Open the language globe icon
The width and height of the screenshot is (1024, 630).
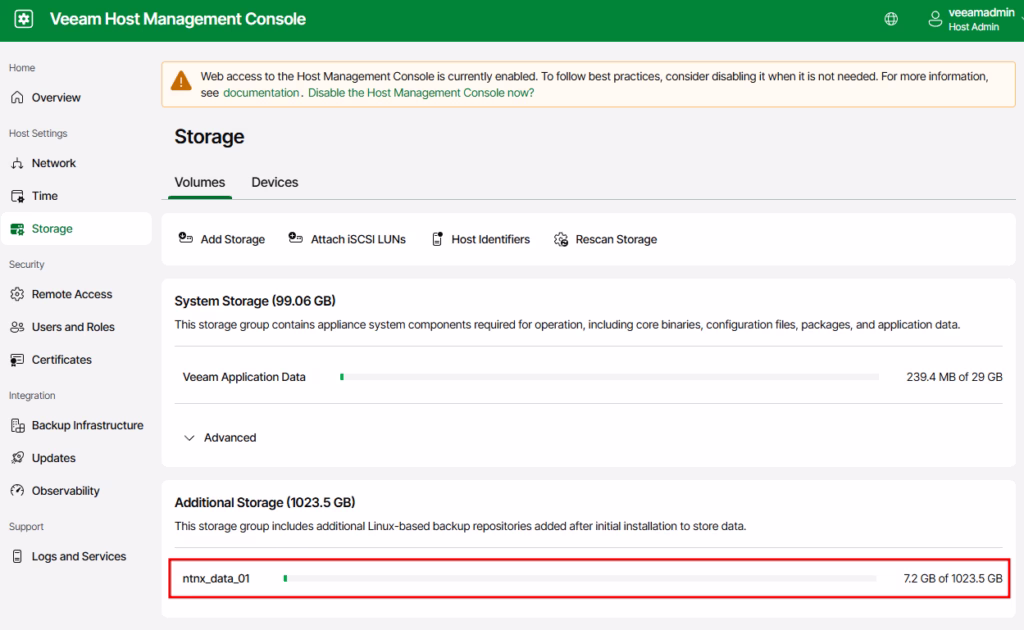click(x=891, y=19)
